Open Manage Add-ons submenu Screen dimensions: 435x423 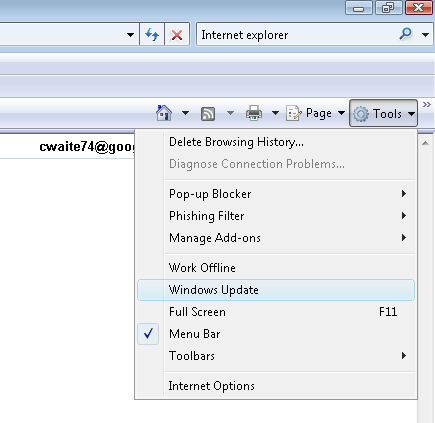click(276, 238)
